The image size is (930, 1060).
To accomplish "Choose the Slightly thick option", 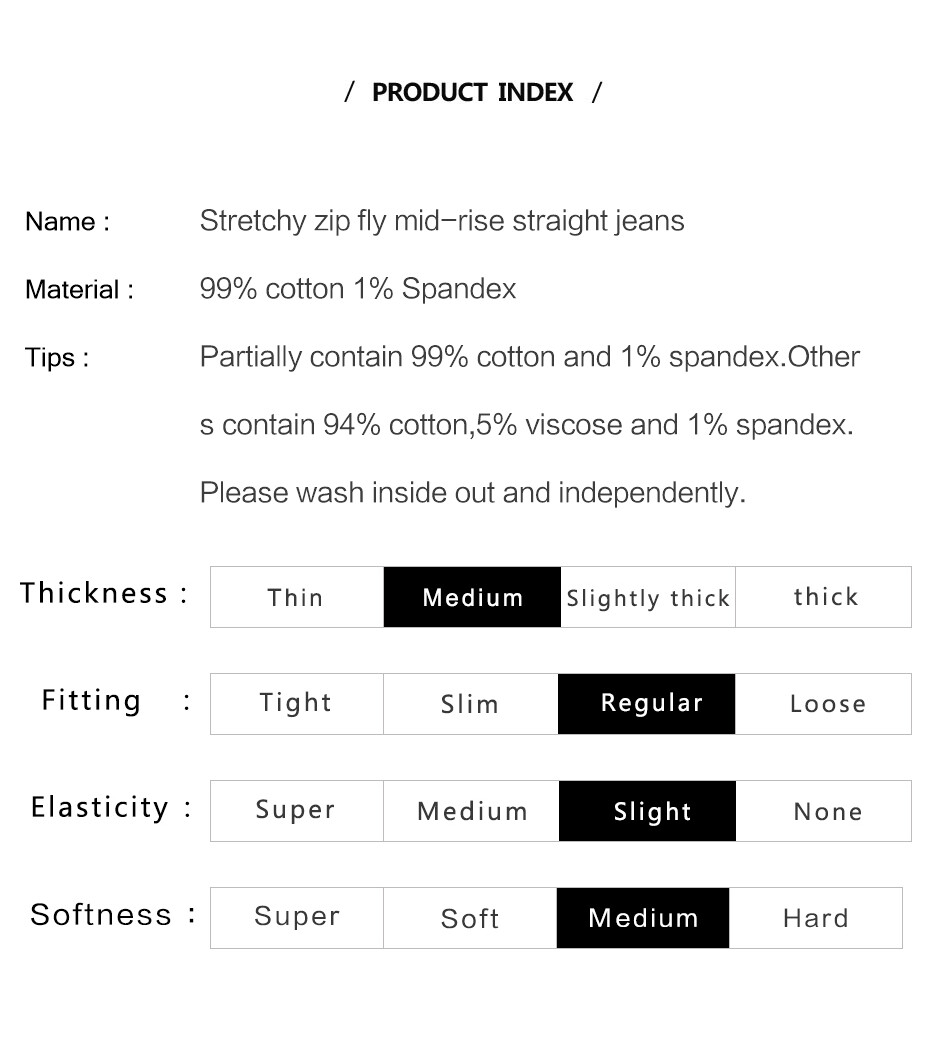I will 648,597.
